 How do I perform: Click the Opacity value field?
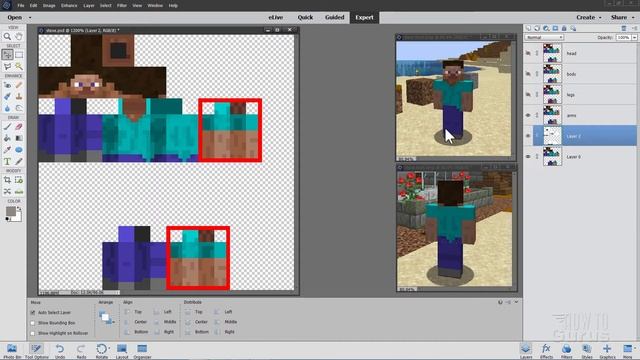click(623, 38)
